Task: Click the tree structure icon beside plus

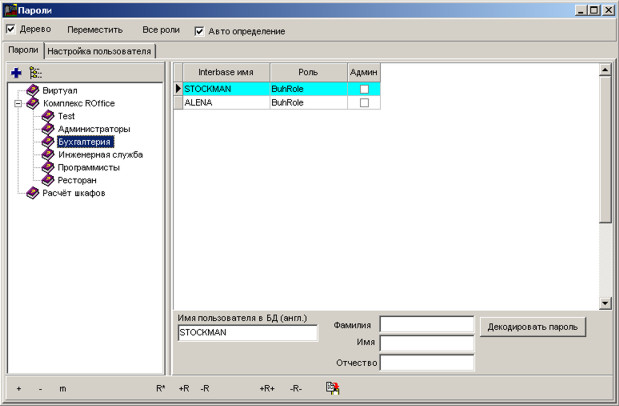Action: pyautogui.click(x=36, y=73)
